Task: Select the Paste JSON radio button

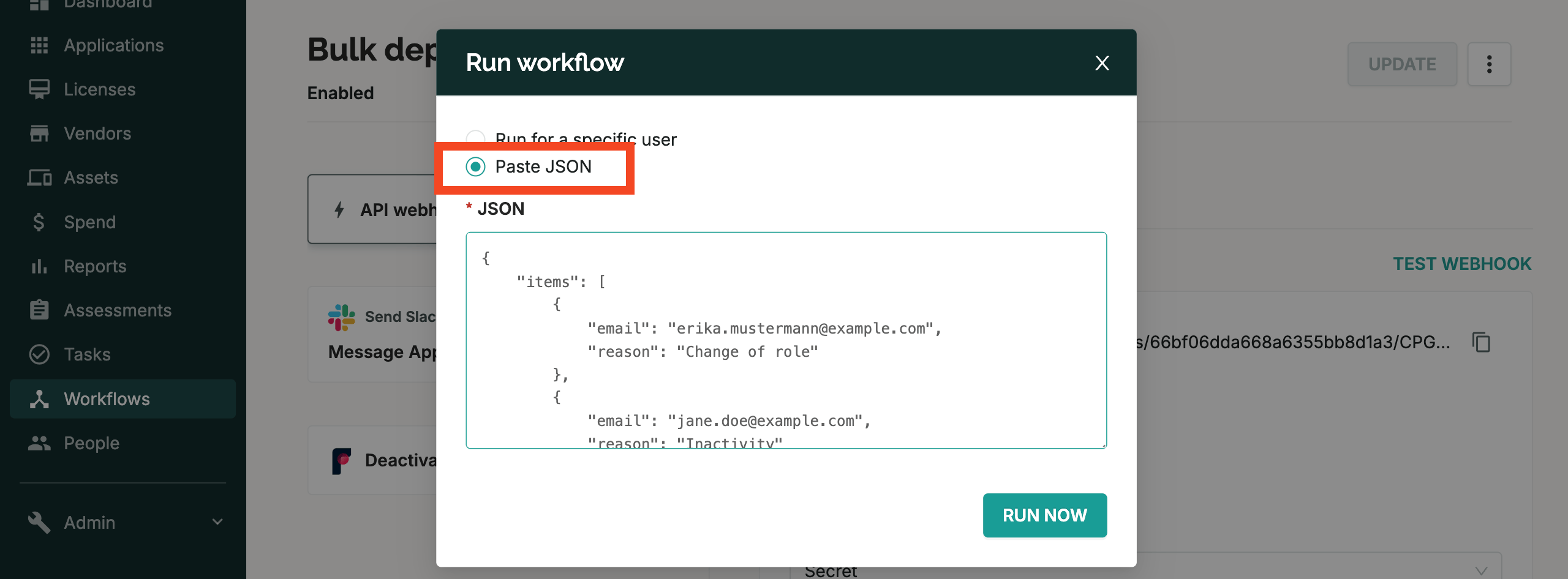Action: coord(475,166)
